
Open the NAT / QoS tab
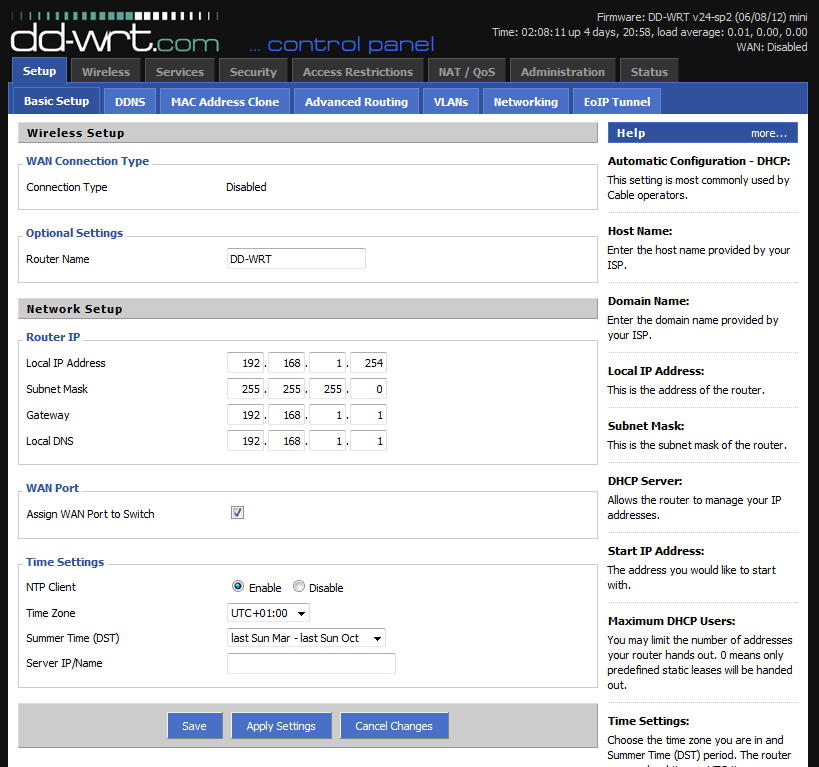[x=467, y=72]
